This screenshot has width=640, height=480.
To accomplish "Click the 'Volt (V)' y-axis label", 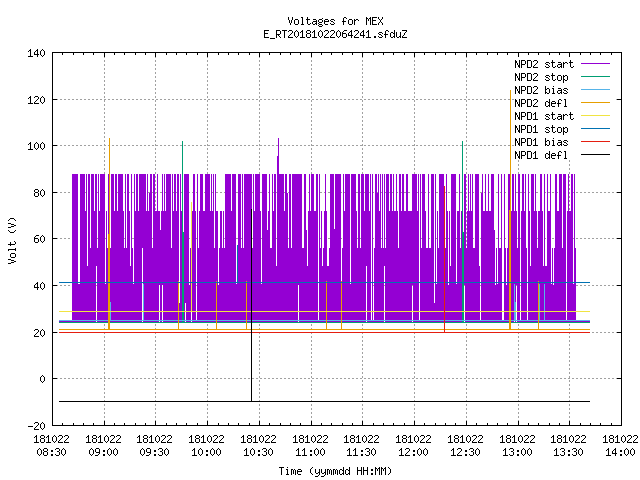I will 12,240.
